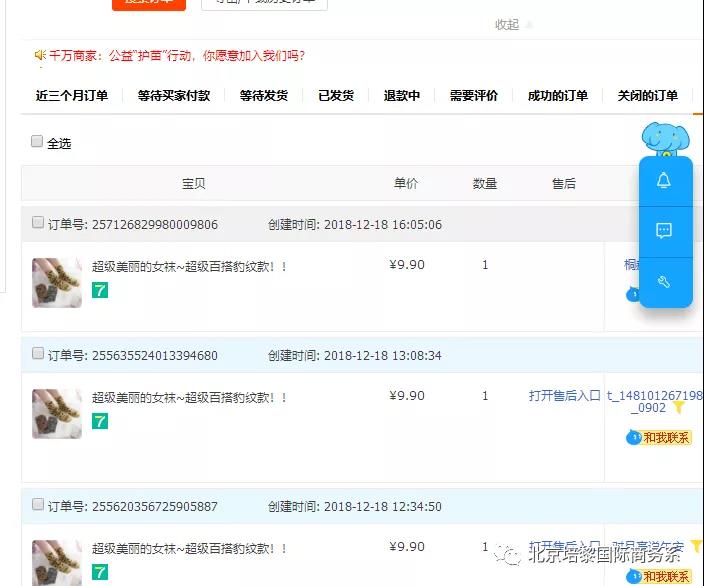
Task: Go to the 退款中 tab
Action: pyautogui.click(x=402, y=96)
